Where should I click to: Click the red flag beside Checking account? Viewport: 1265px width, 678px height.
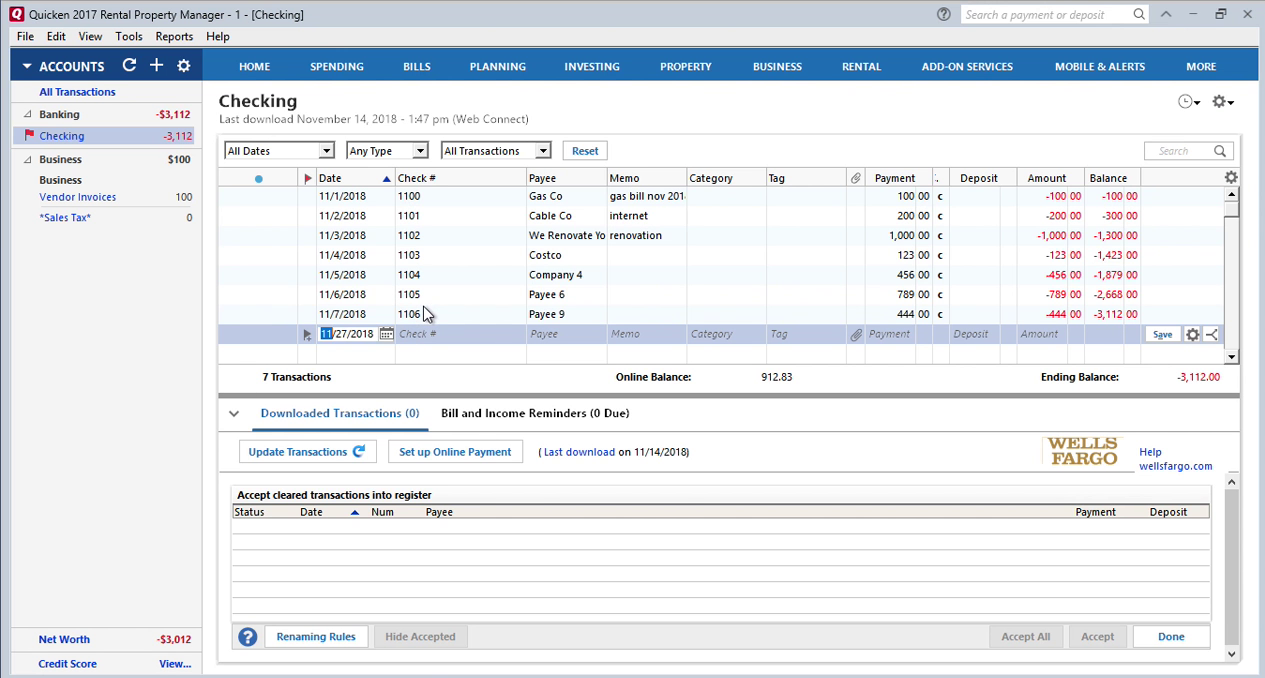(x=29, y=136)
